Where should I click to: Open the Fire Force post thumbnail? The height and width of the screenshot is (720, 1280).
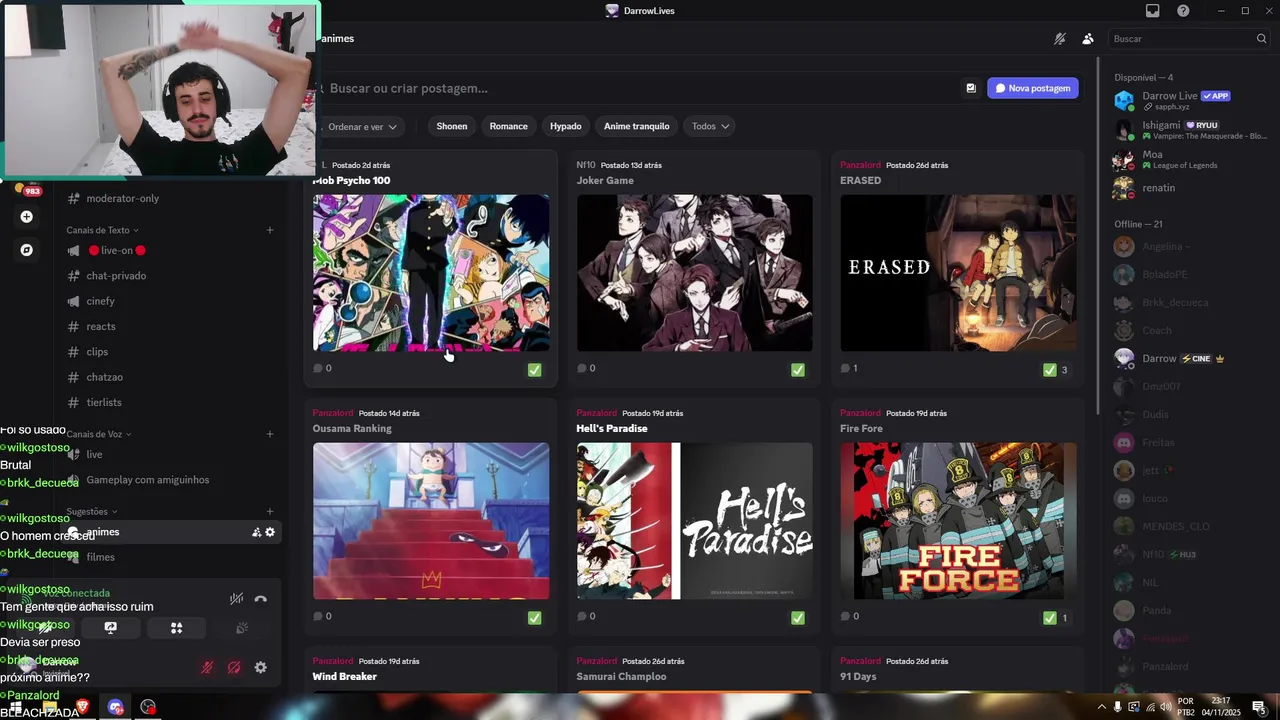[x=958, y=521]
